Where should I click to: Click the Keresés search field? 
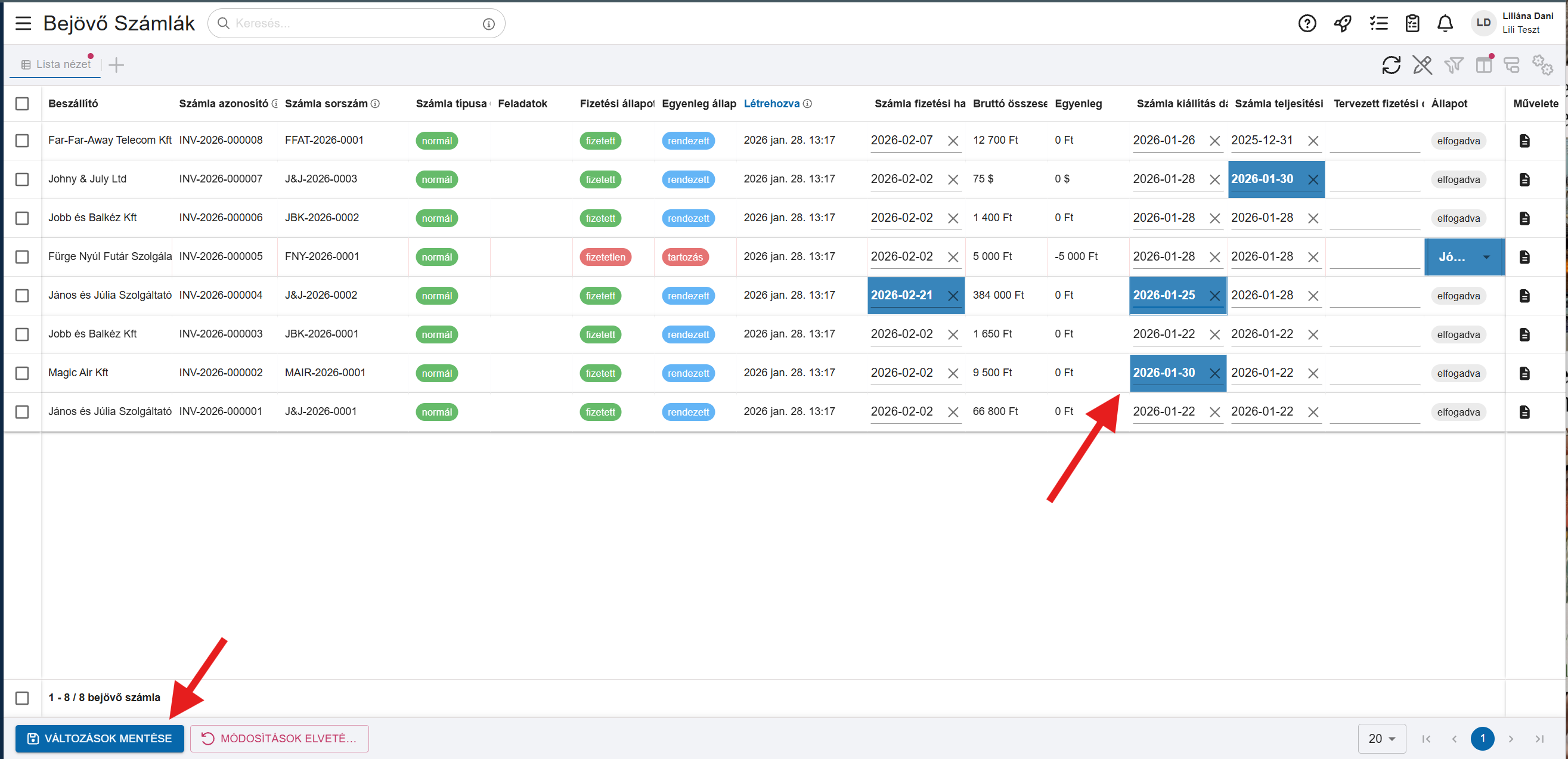[x=353, y=23]
